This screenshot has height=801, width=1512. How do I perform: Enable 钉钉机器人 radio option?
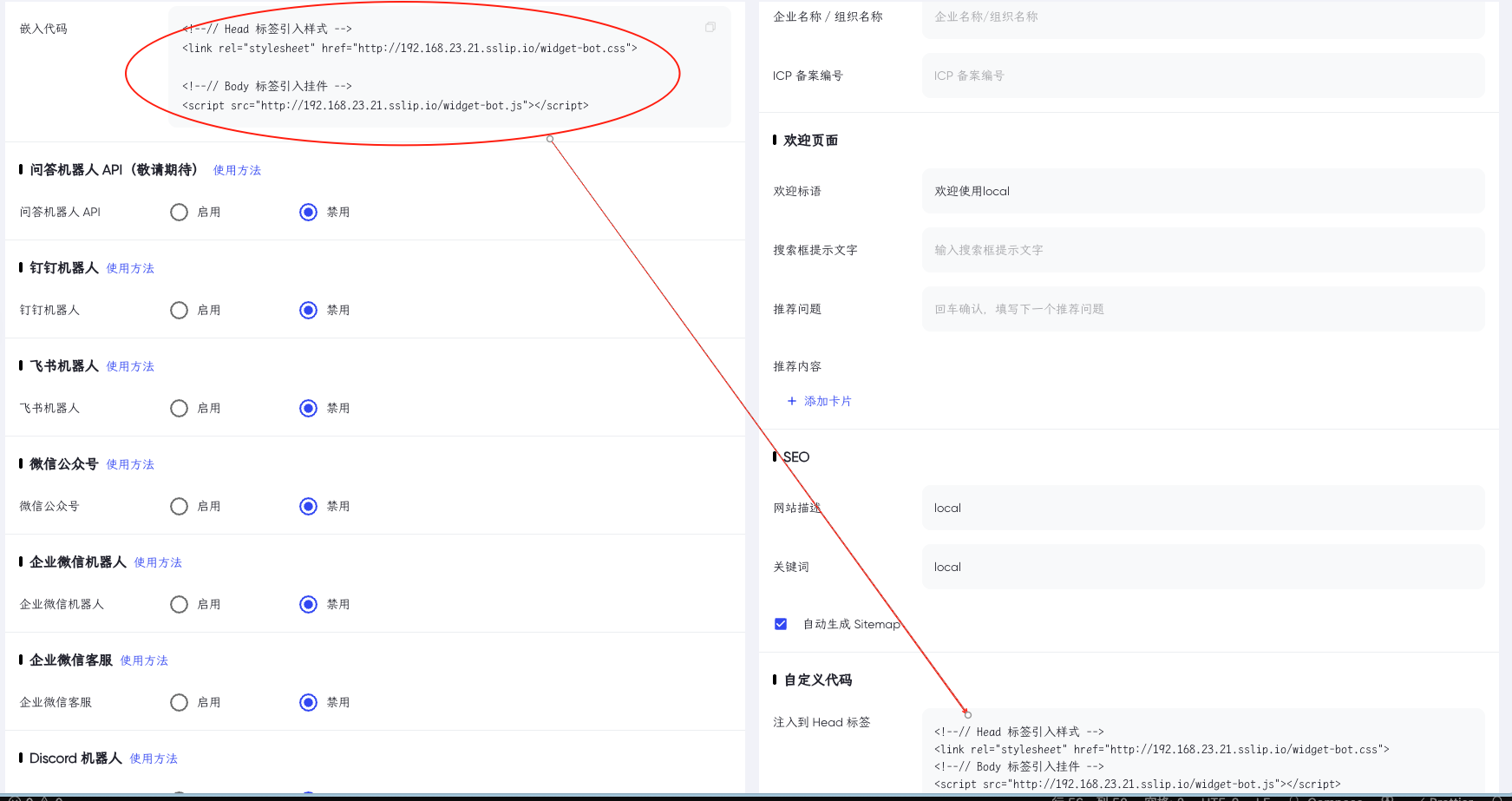pos(179,310)
